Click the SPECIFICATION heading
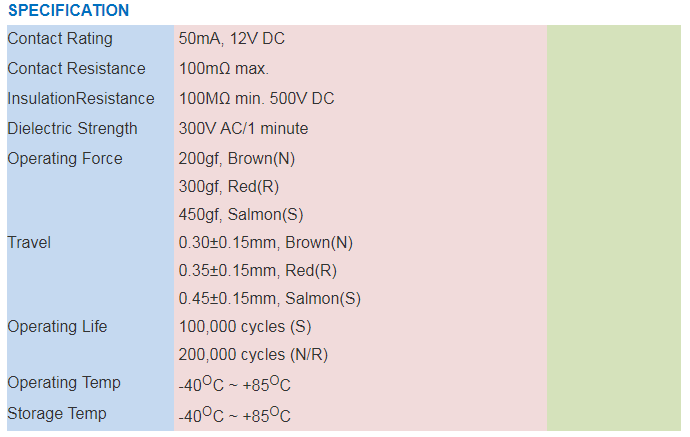 [x=68, y=11]
